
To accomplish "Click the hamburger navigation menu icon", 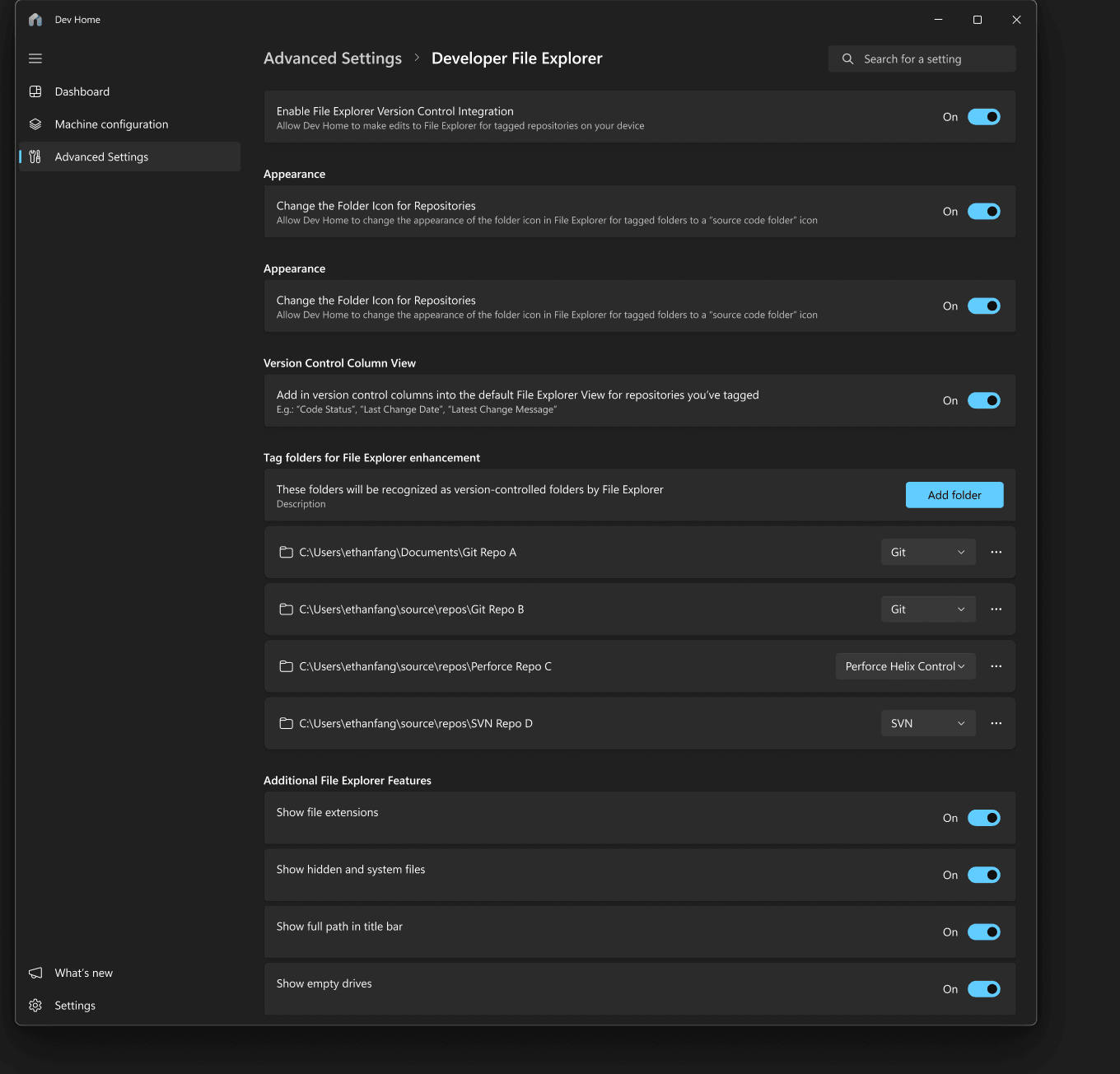I will pos(35,58).
